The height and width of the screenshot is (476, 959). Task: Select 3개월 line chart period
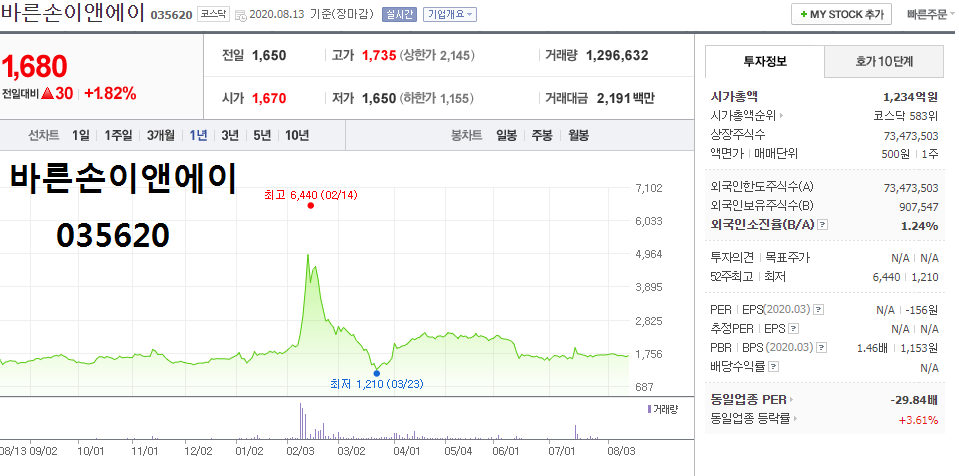tap(161, 135)
